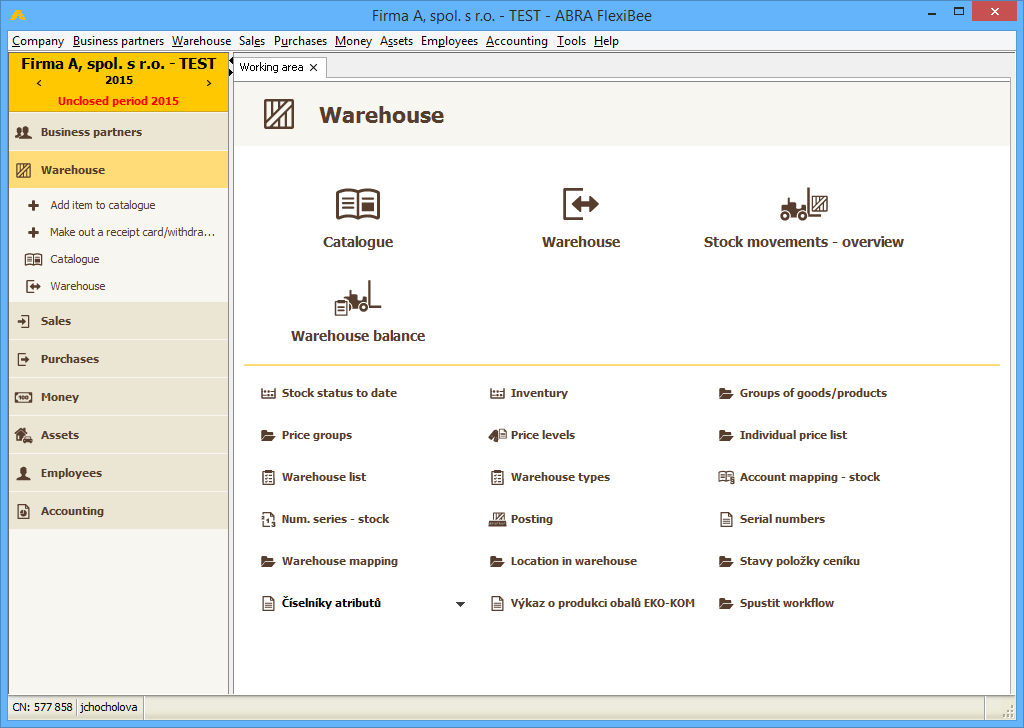Viewport: 1024px width, 728px height.
Task: Click the ABRA FlexiBee logo in title bar
Action: [18, 15]
